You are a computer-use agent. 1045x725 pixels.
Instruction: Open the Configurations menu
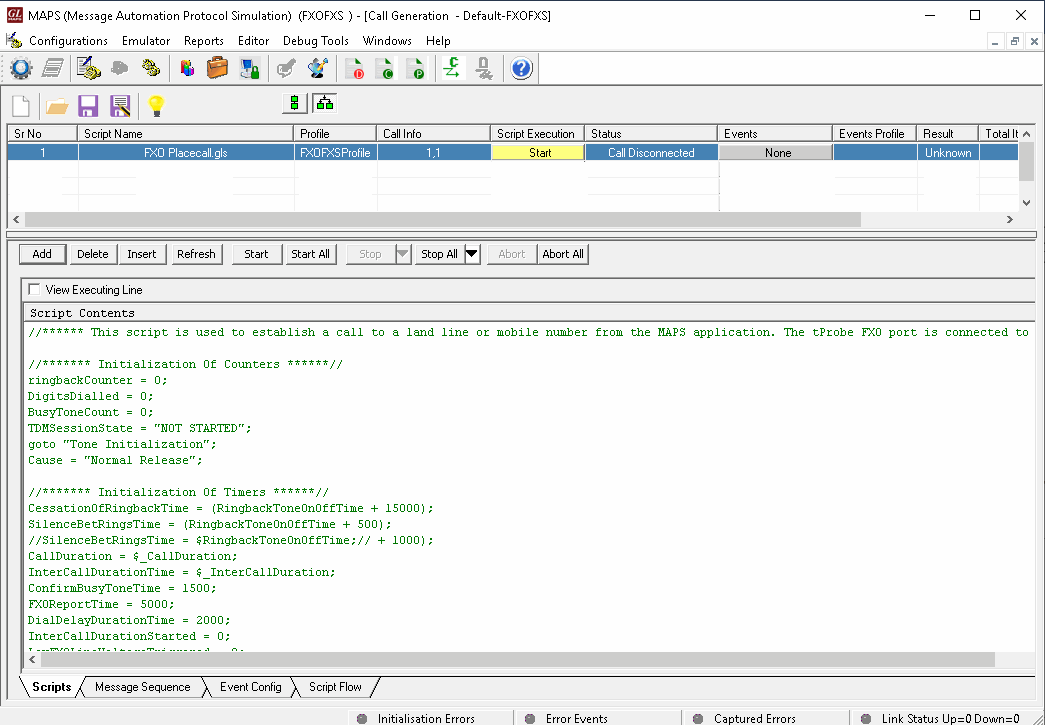(68, 41)
